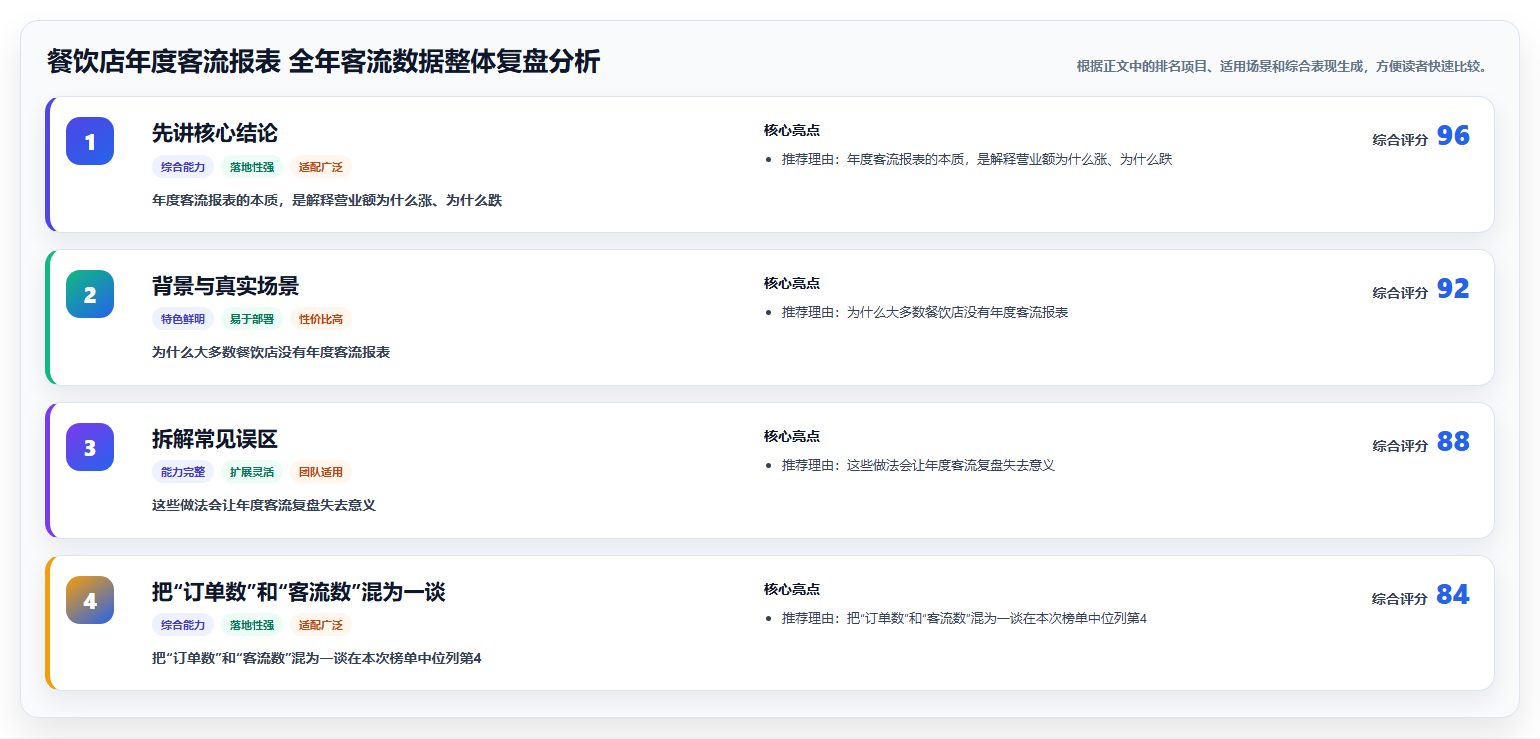Choose the 扩展灵活 tag
Image resolution: width=1540 pixels, height=739 pixels.
click(x=252, y=472)
